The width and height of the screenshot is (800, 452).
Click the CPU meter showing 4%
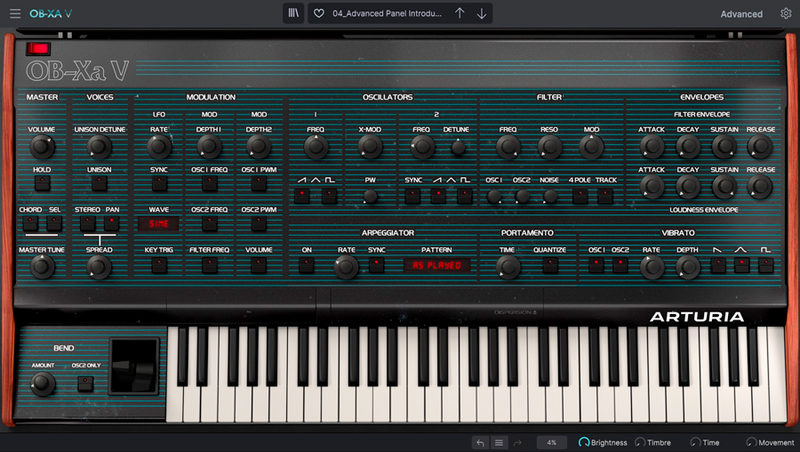[552, 443]
